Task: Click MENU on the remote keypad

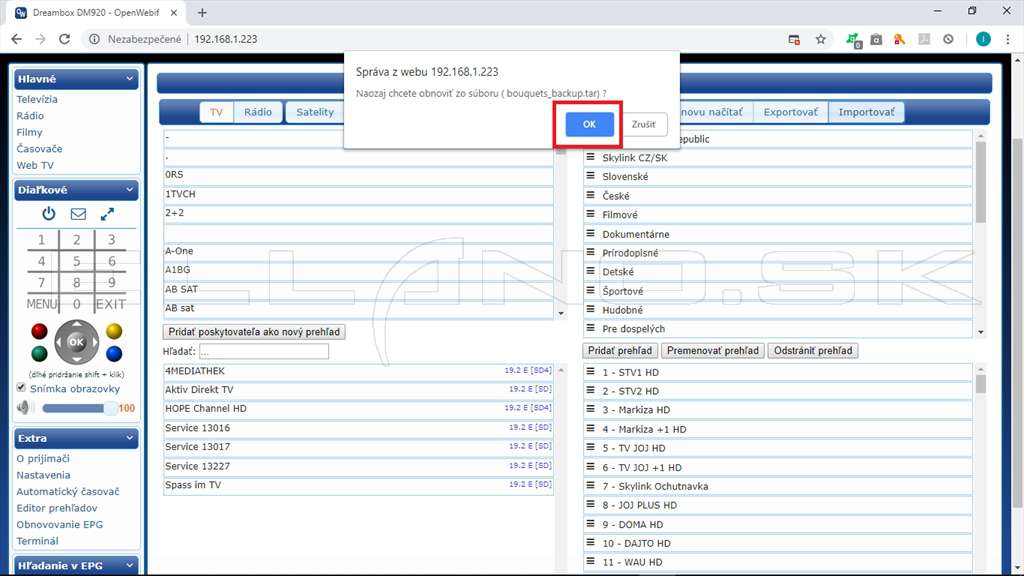Action: (42, 304)
